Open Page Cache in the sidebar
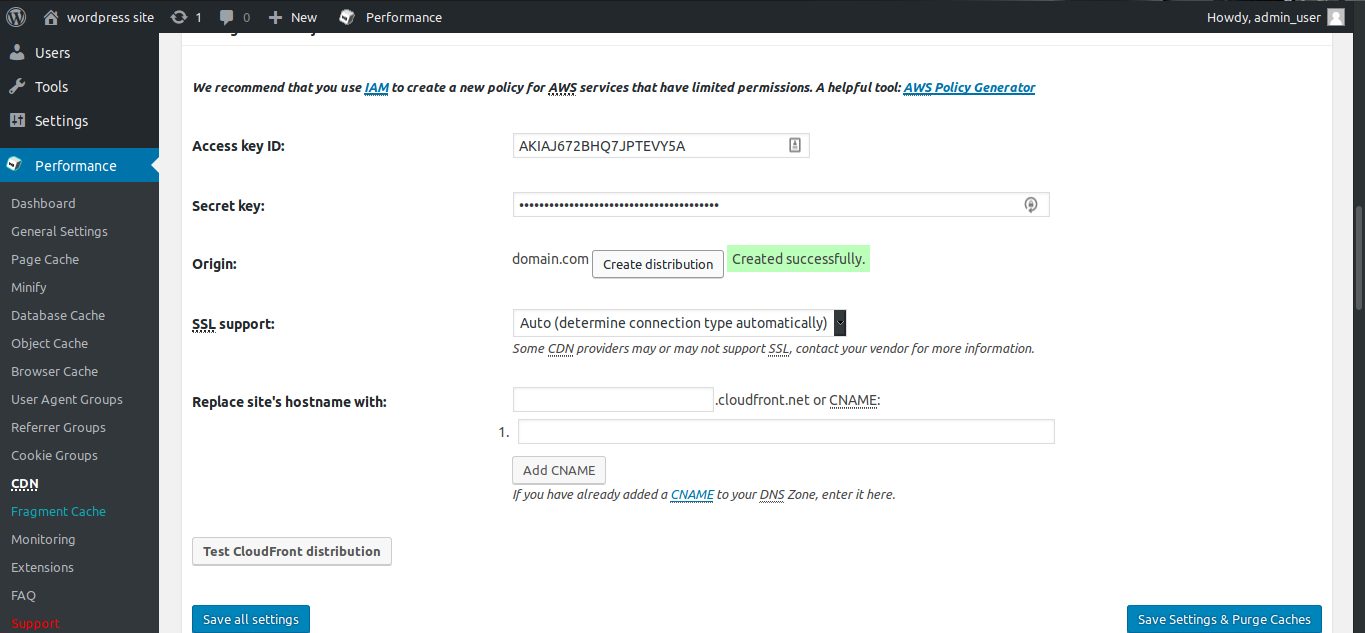This screenshot has height=633, width=1365. [45, 259]
